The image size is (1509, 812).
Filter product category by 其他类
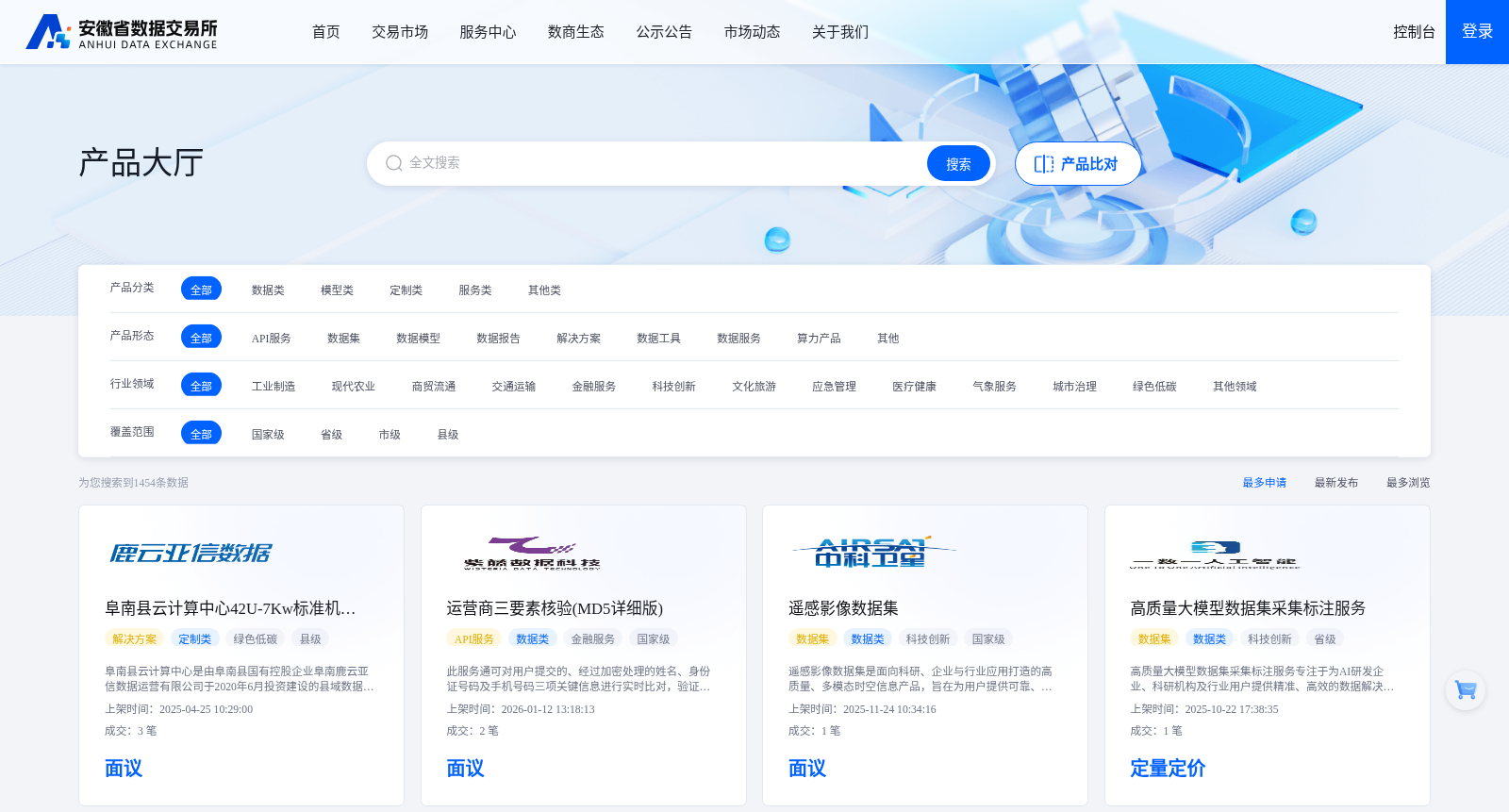[x=544, y=290]
